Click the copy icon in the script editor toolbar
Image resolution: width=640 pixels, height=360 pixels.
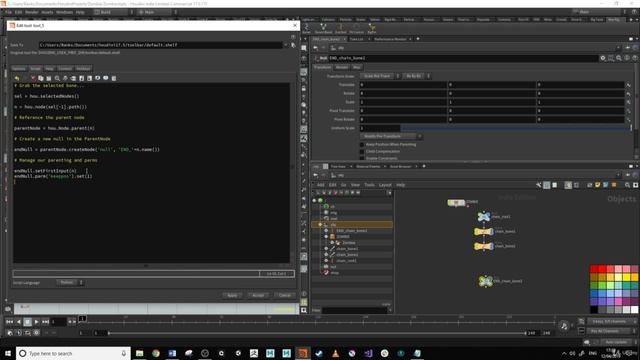coord(41,78)
